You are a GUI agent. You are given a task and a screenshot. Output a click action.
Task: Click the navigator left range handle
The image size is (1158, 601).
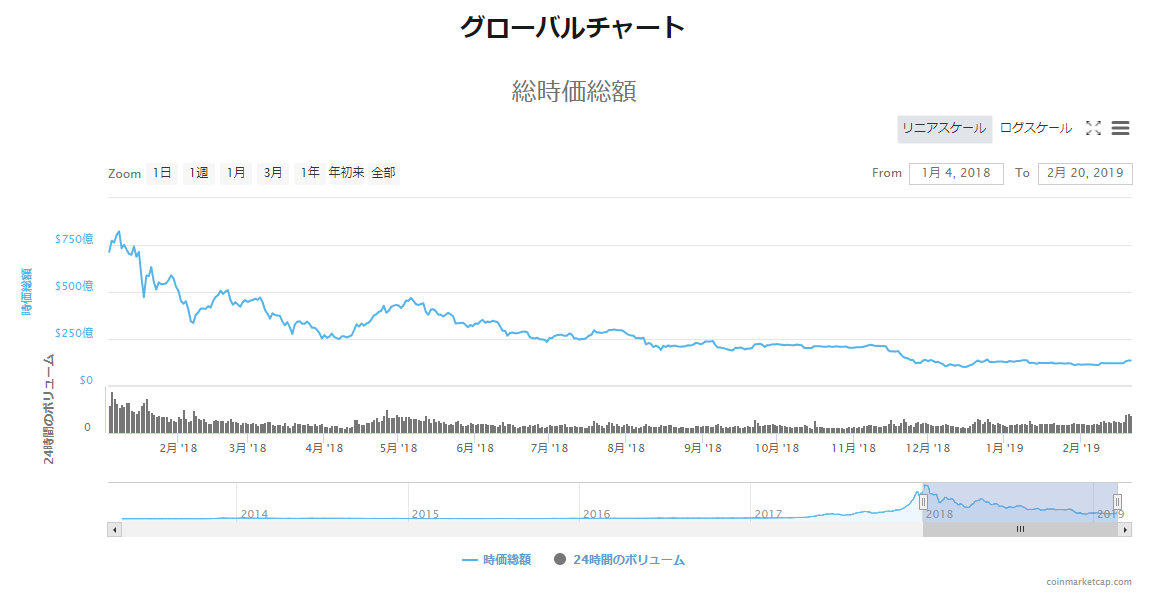pos(923,502)
